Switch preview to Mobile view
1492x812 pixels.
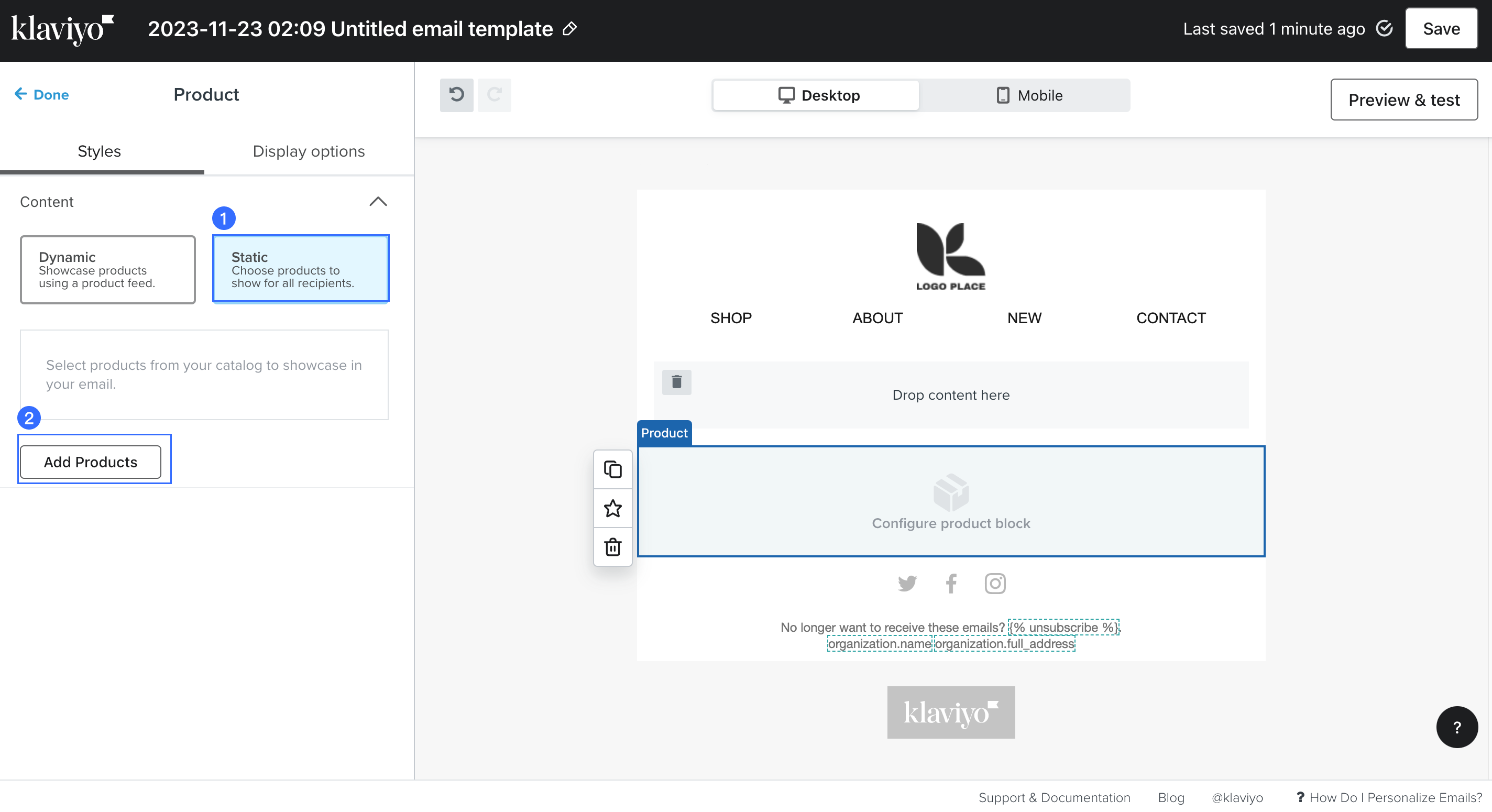click(1029, 95)
